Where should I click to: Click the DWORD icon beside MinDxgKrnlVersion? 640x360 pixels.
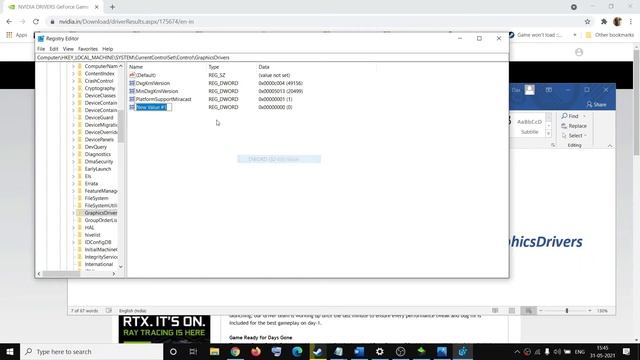click(x=132, y=91)
